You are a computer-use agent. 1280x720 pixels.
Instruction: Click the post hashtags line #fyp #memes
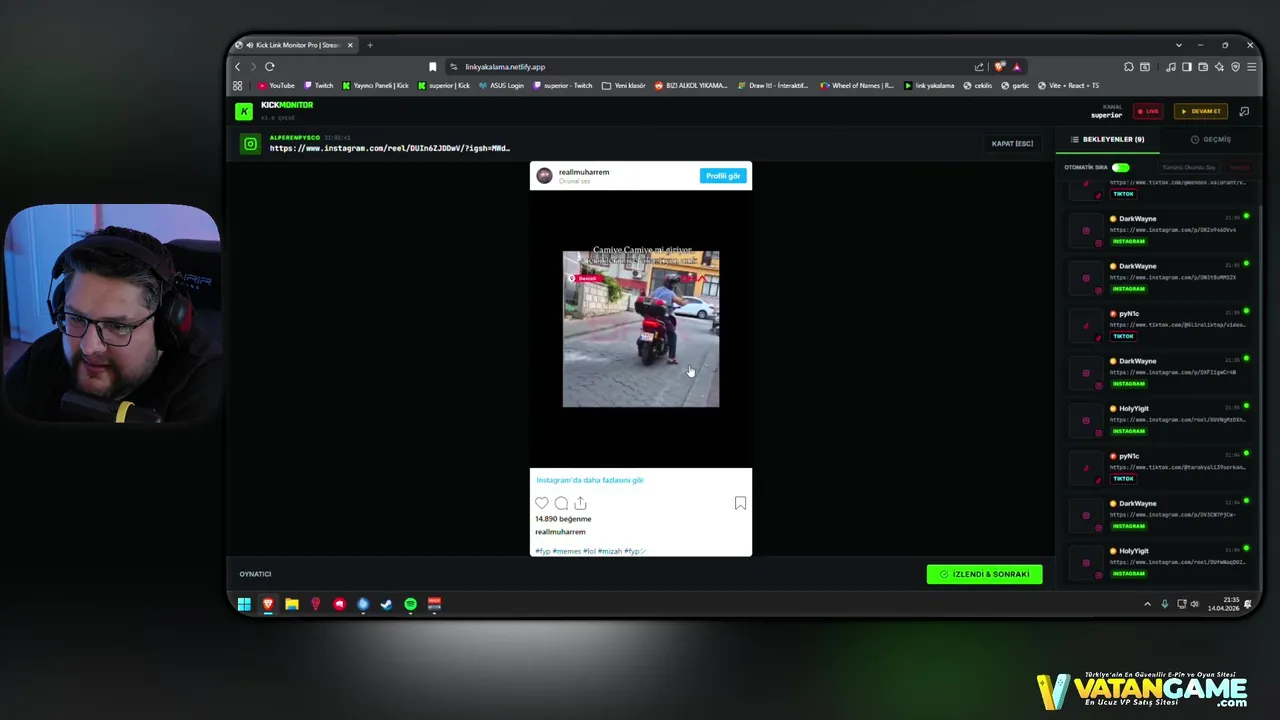coord(591,551)
